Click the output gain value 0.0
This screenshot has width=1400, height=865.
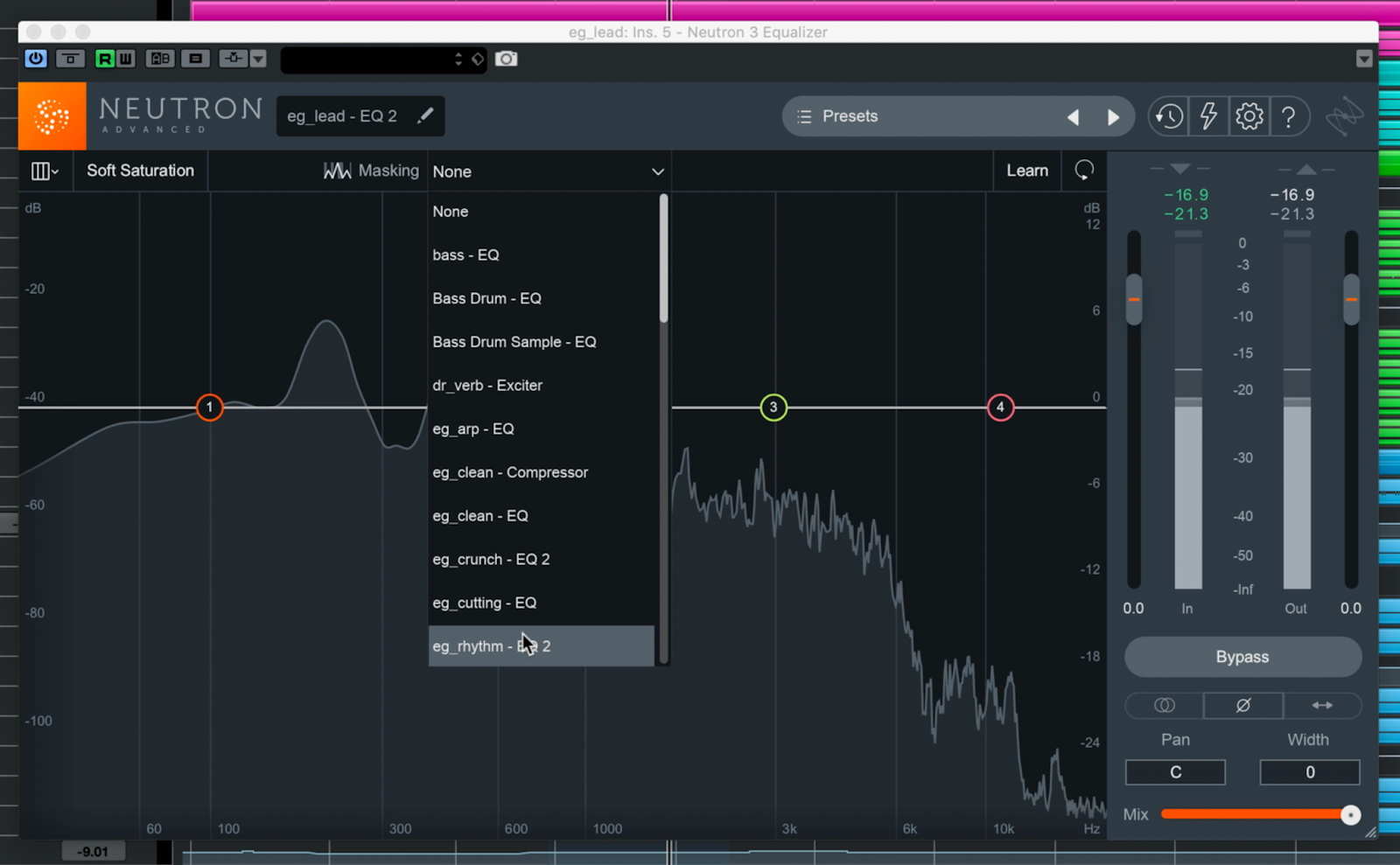coord(1351,608)
